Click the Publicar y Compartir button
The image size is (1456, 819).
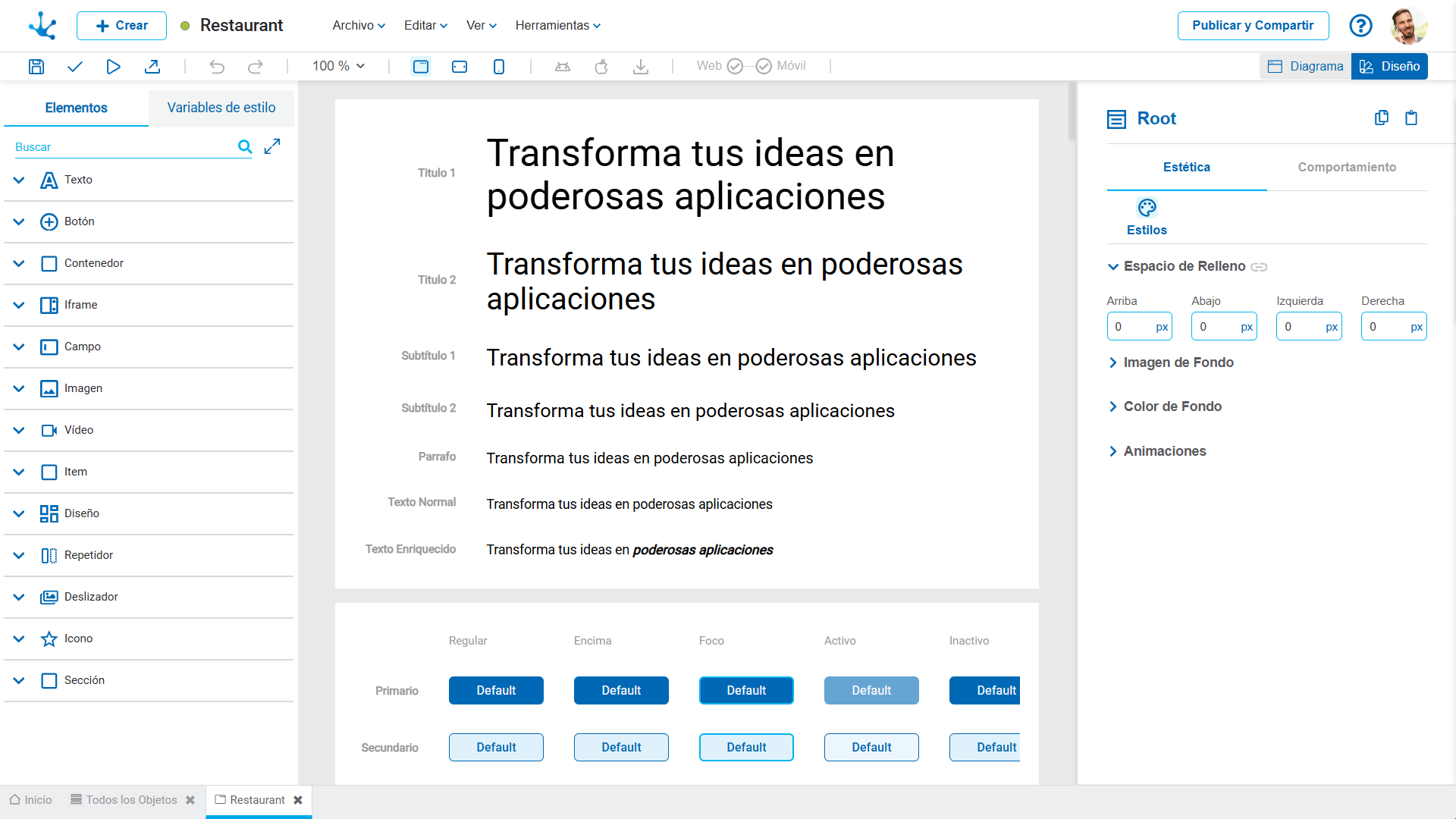coord(1252,26)
